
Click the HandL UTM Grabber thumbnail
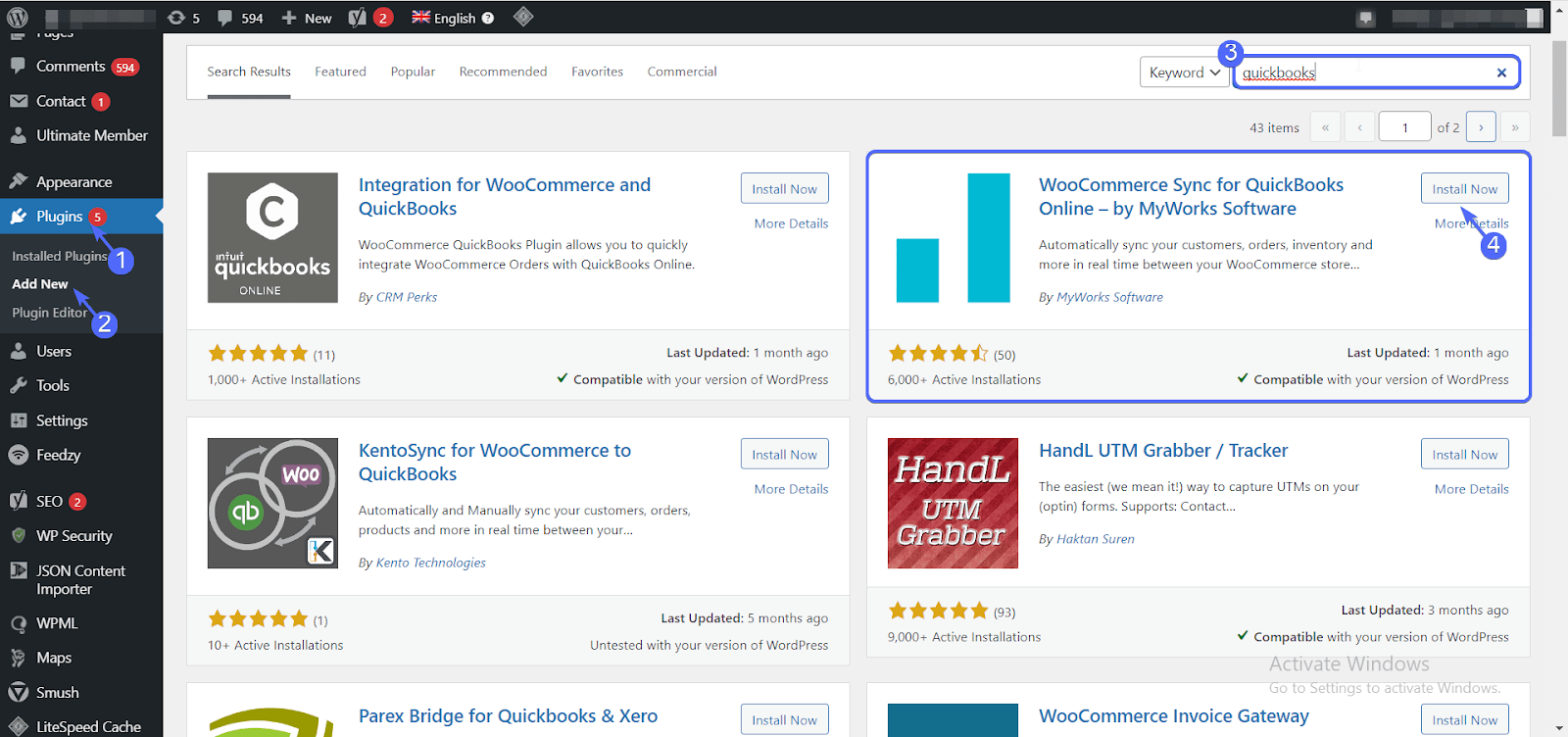tap(953, 504)
